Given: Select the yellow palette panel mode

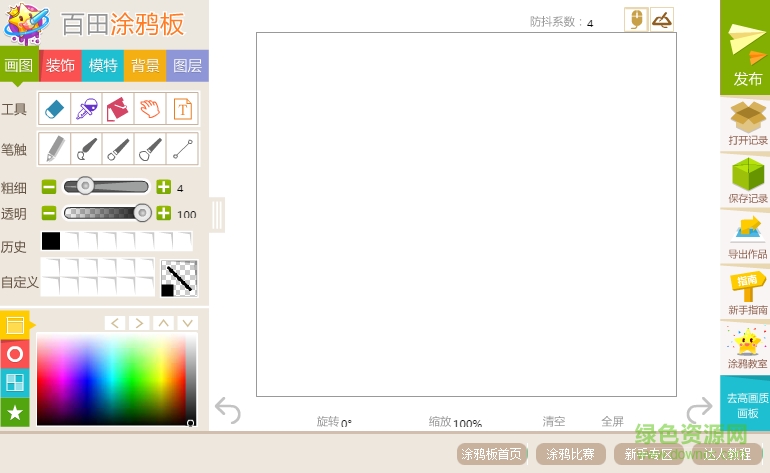Looking at the screenshot, I should 15,325.
